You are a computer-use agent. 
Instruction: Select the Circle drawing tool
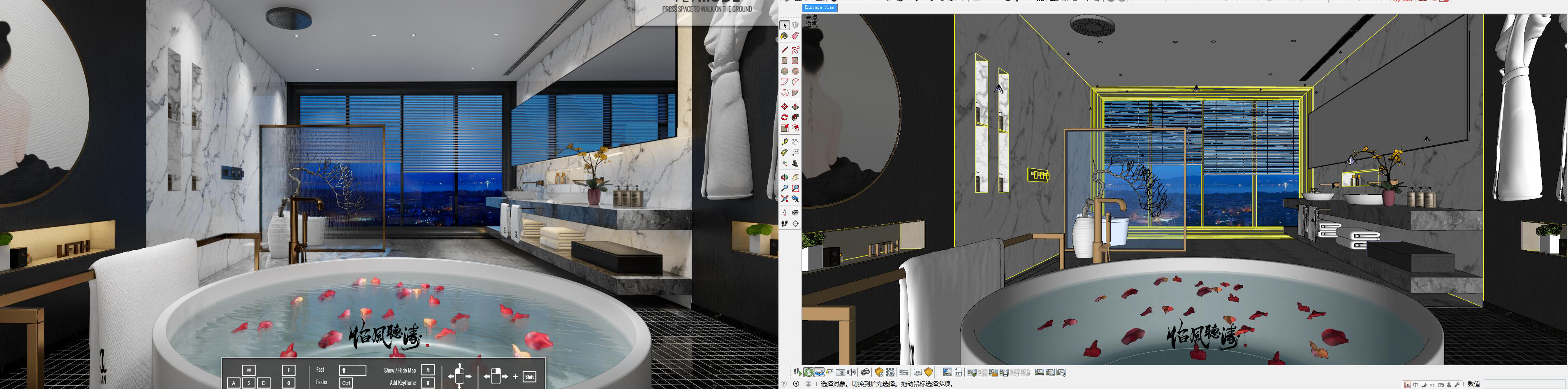(785, 71)
